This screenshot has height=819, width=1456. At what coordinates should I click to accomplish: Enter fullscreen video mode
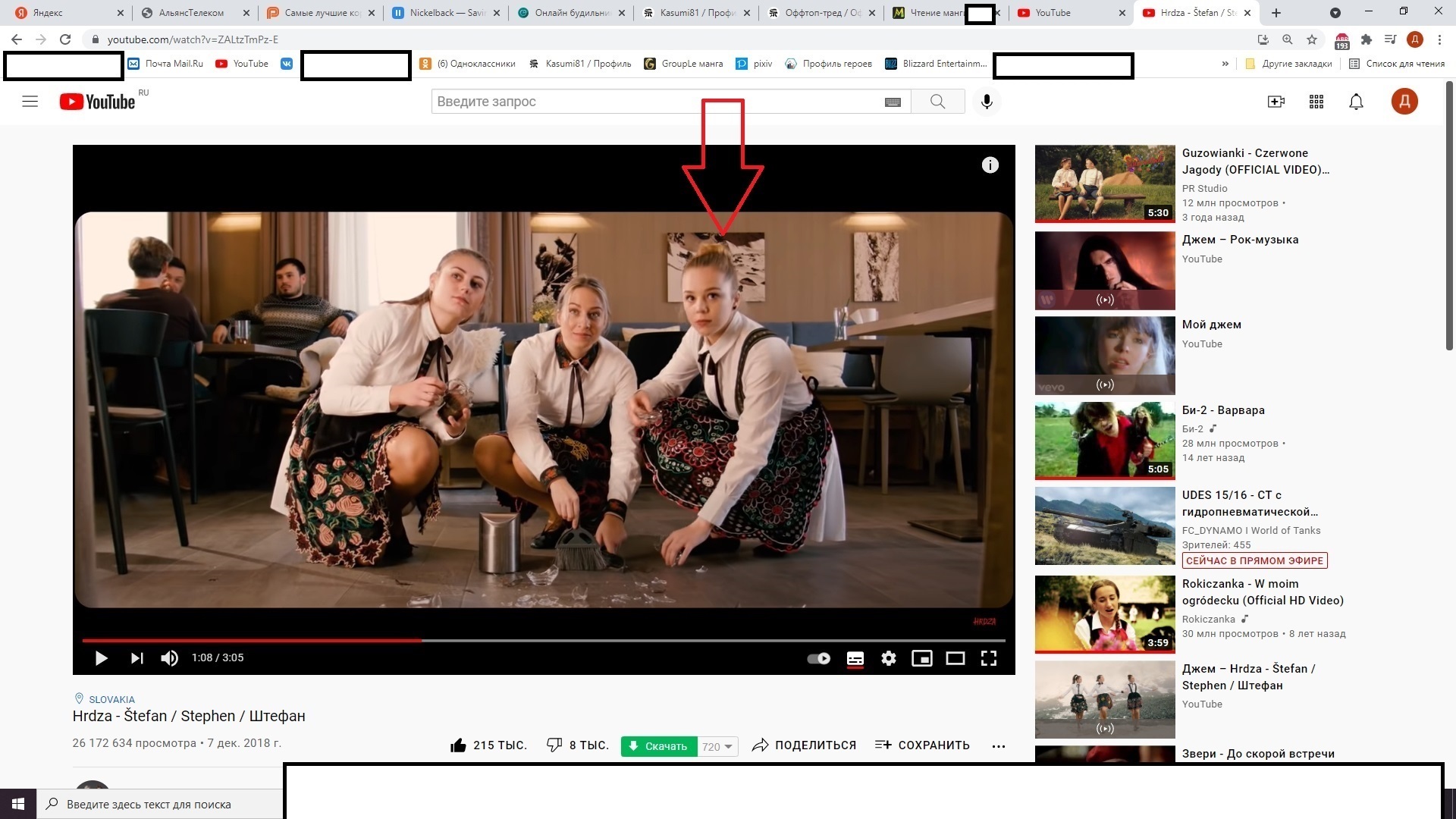click(988, 658)
